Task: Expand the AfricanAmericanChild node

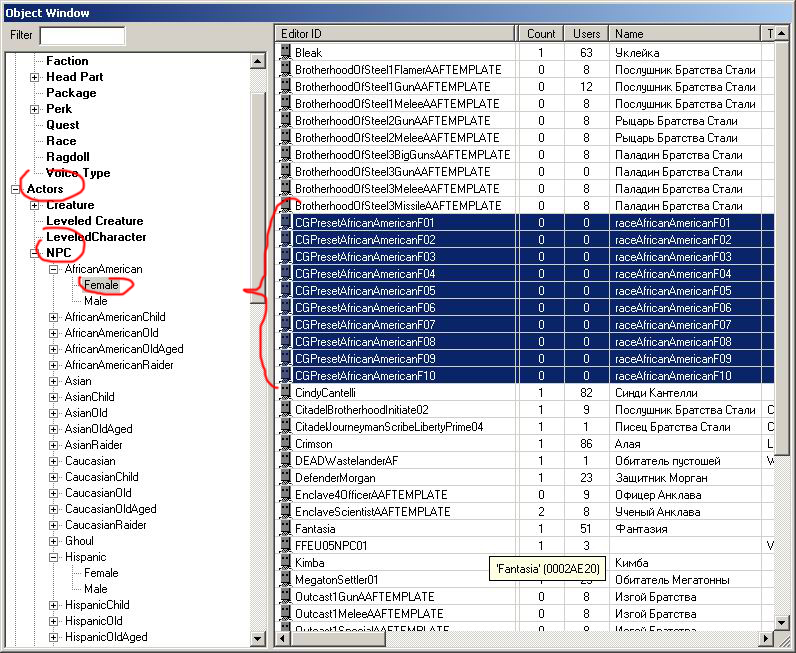Action: click(x=53, y=317)
